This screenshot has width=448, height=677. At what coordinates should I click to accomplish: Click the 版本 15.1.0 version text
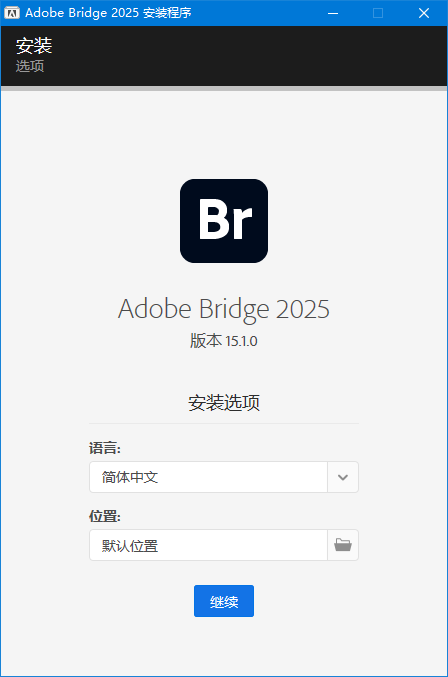[x=224, y=341]
